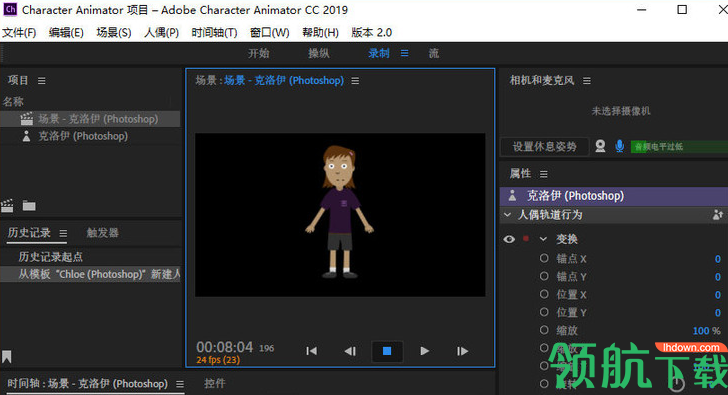Viewport: 728px width, 395px height.
Task: Click the 锚点 X value 0
Action: coord(718,259)
